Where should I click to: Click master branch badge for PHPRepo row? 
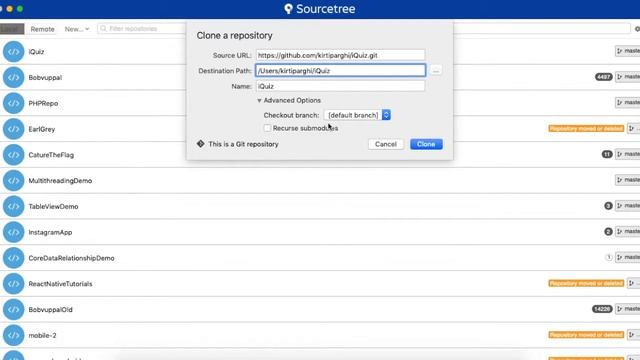(628, 102)
